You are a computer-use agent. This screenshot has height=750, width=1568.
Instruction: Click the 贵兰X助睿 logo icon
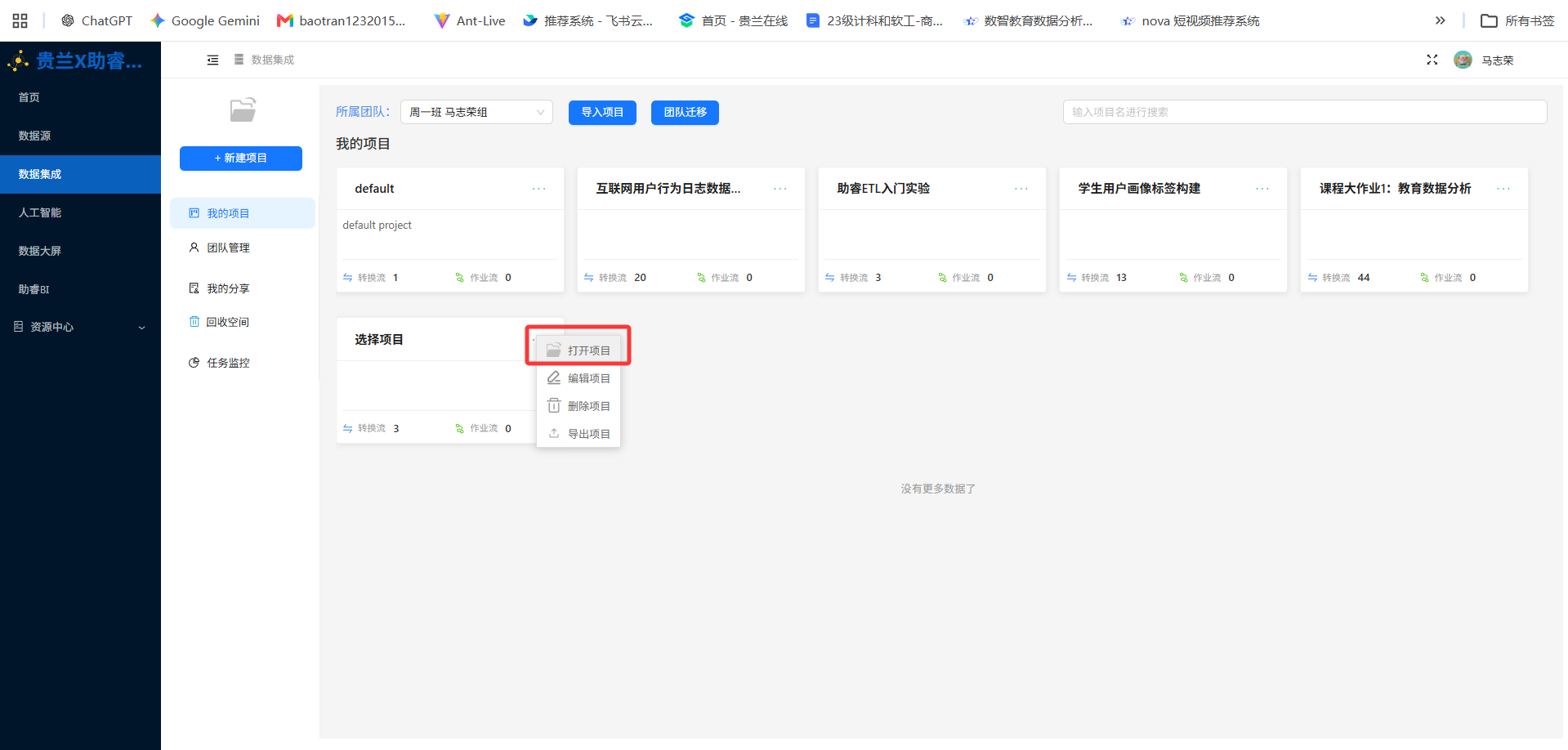[x=18, y=60]
